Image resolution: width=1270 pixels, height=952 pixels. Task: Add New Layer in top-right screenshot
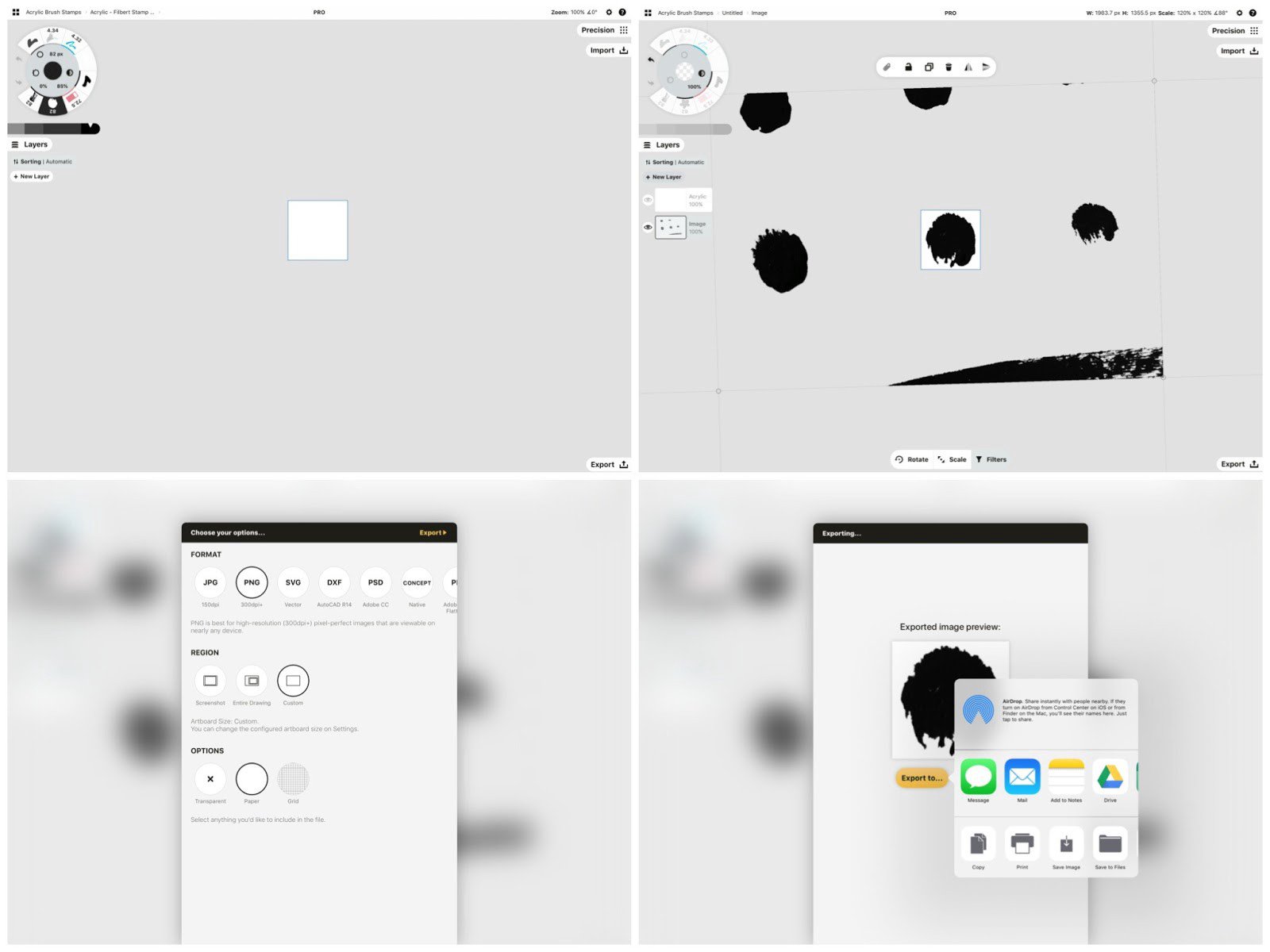coord(664,178)
